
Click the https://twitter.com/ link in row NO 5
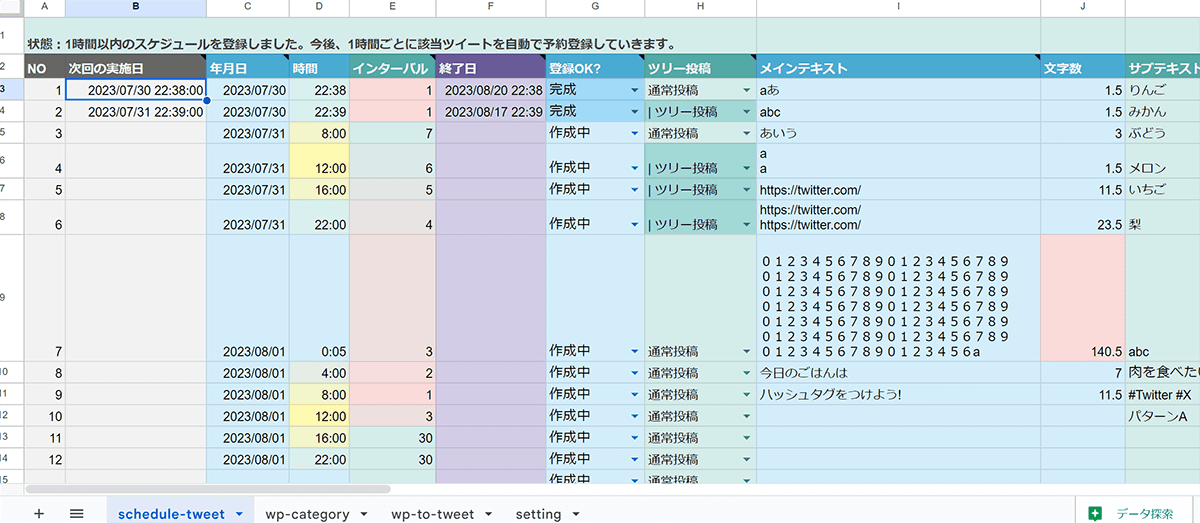coord(810,190)
